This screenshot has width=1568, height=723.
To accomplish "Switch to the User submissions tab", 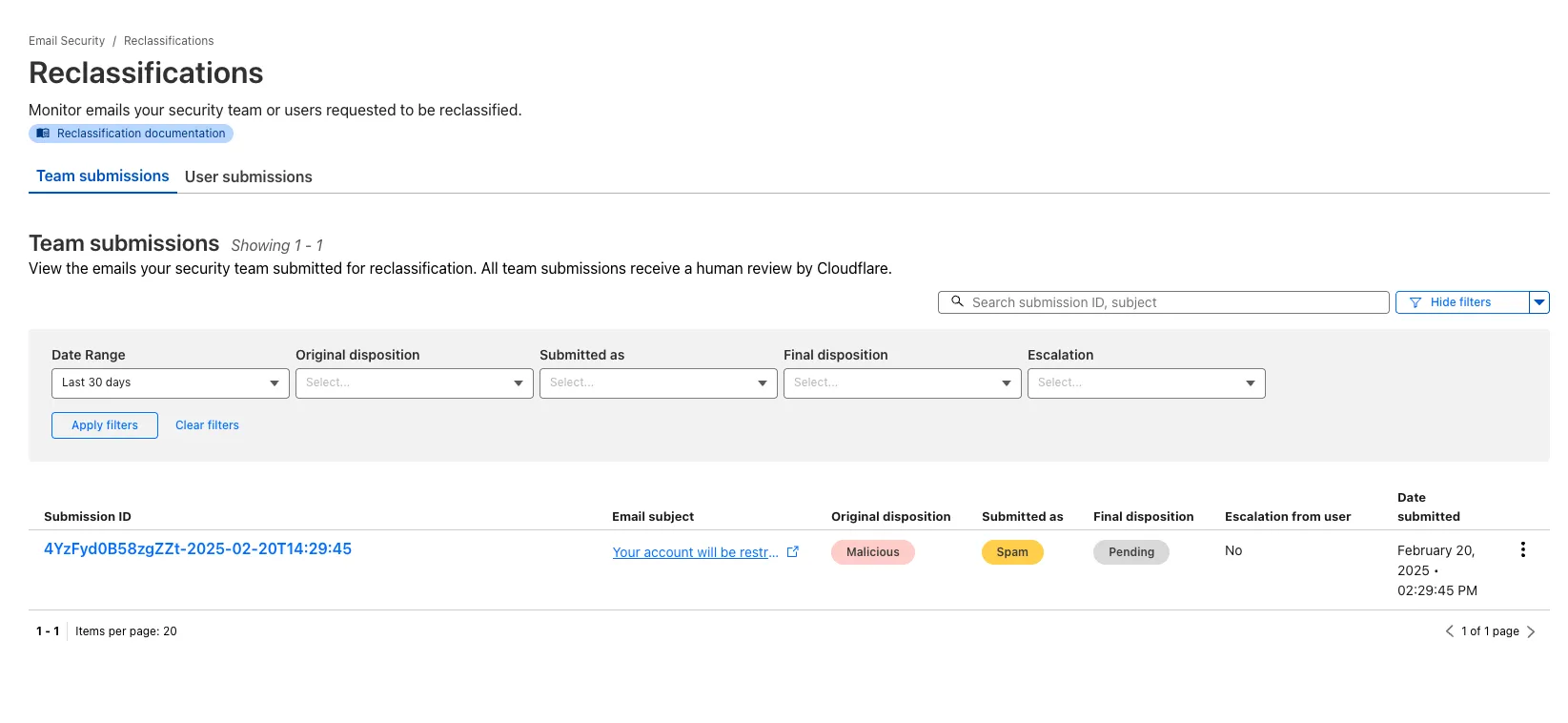I will [248, 176].
